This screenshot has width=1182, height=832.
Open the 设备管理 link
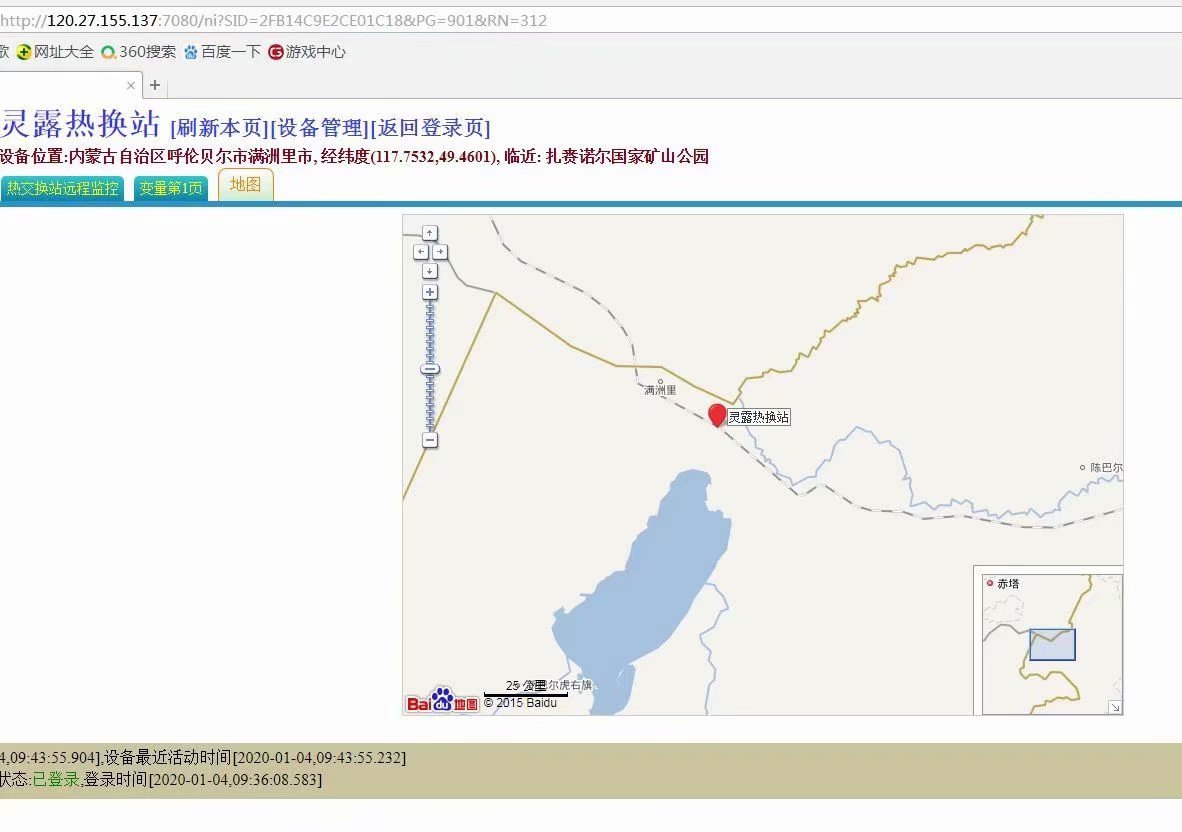(x=320, y=128)
